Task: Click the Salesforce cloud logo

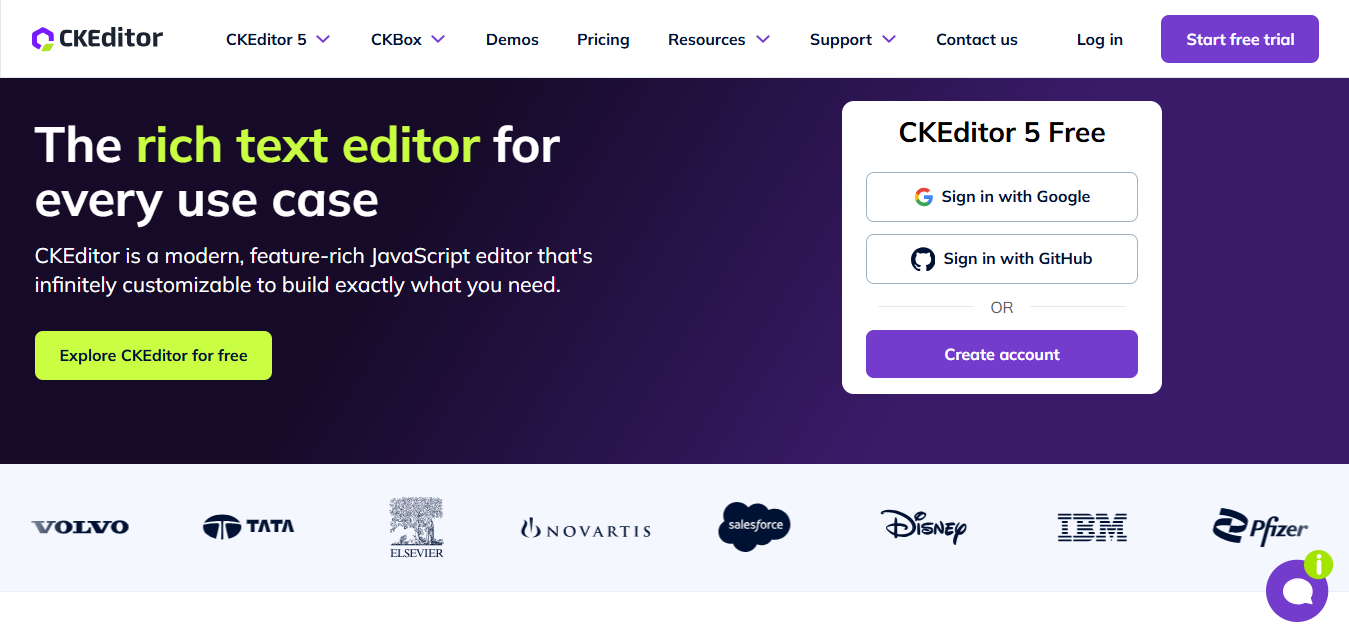Action: [x=754, y=526]
